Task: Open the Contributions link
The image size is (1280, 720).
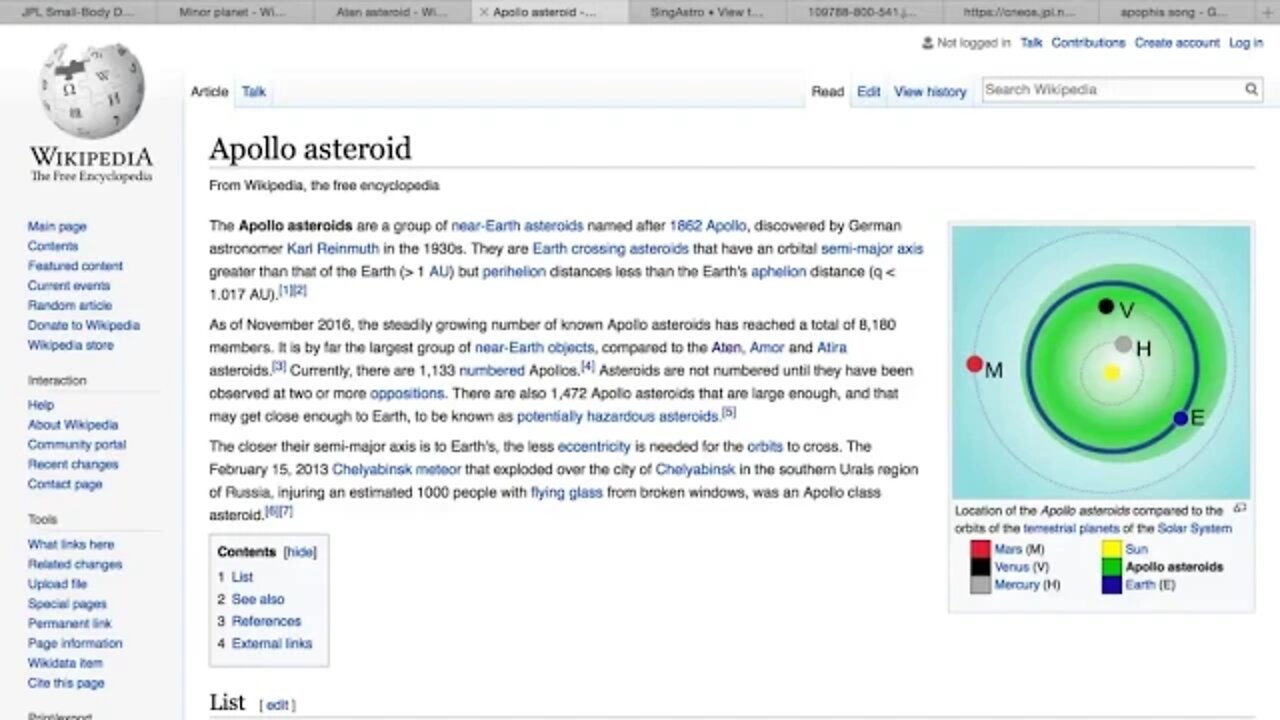Action: pyautogui.click(x=1088, y=43)
